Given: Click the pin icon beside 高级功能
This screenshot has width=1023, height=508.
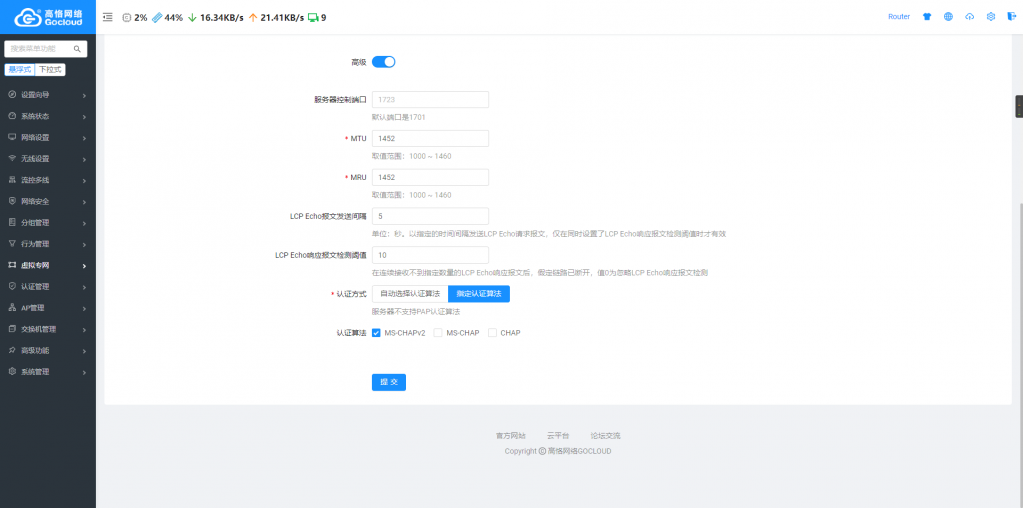Looking at the screenshot, I should tap(12, 350).
